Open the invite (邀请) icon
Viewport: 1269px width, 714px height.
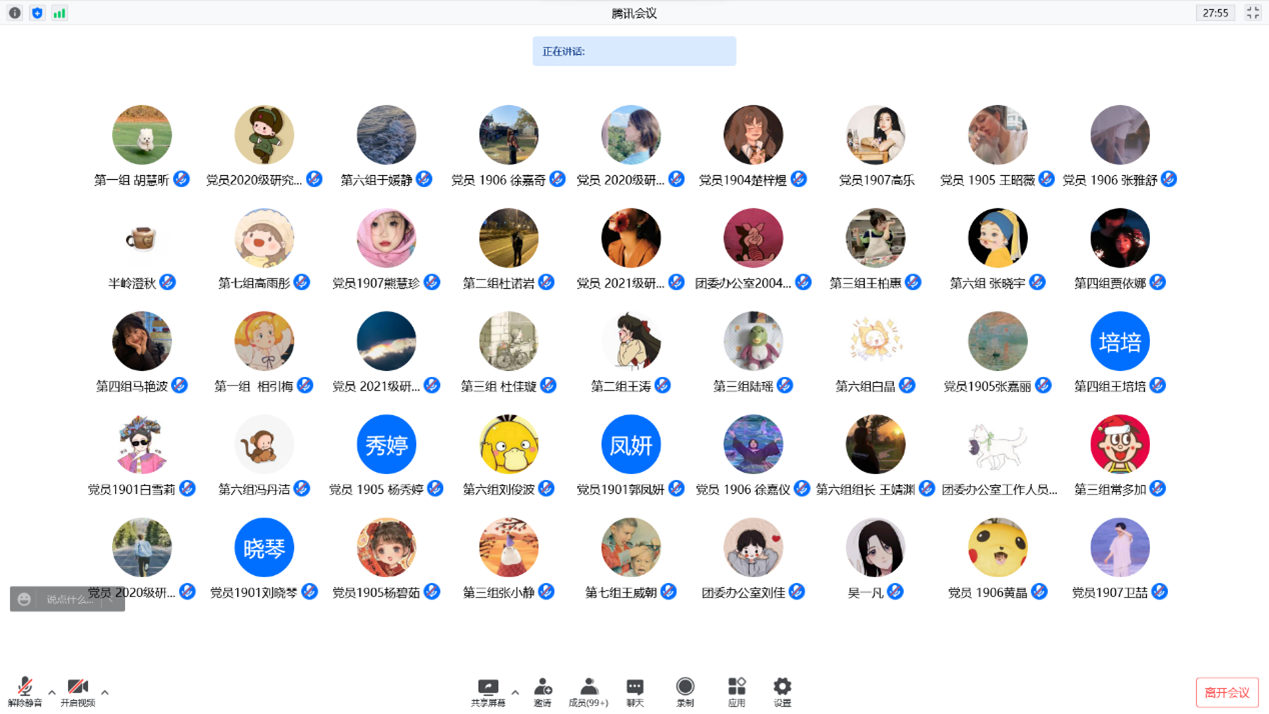542,690
